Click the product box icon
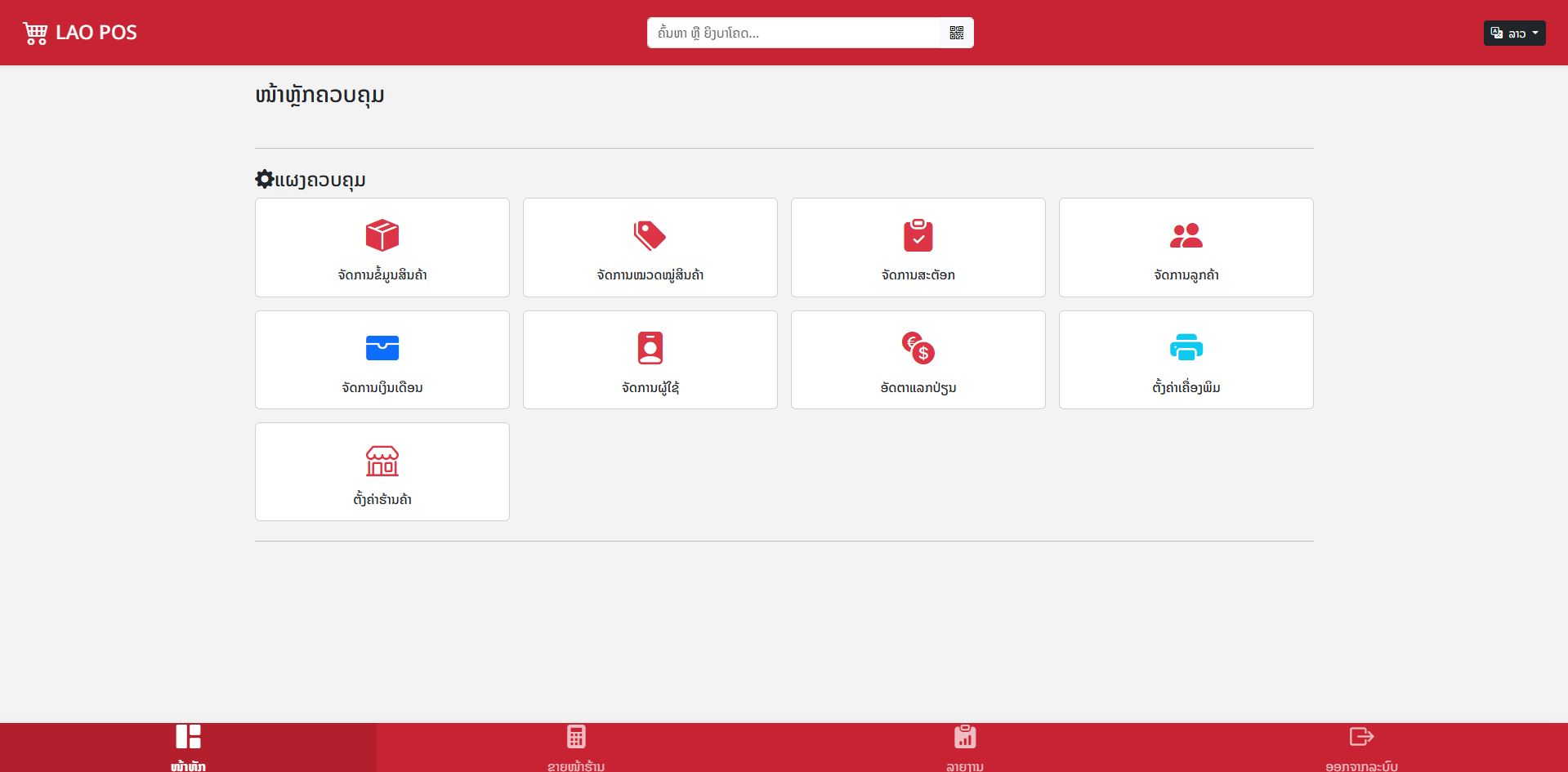This screenshot has height=772, width=1568. coord(382,235)
